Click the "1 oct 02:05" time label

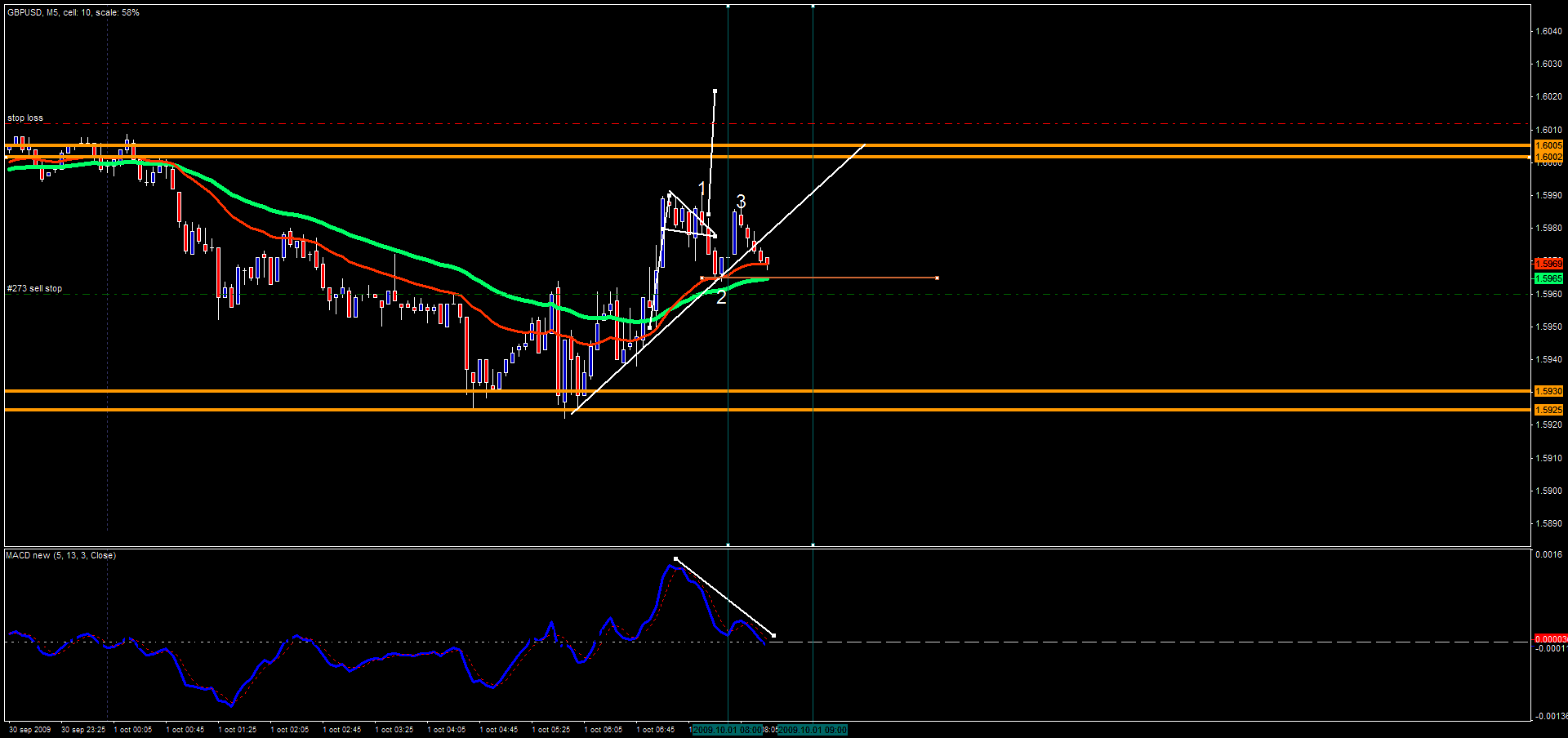click(x=290, y=730)
